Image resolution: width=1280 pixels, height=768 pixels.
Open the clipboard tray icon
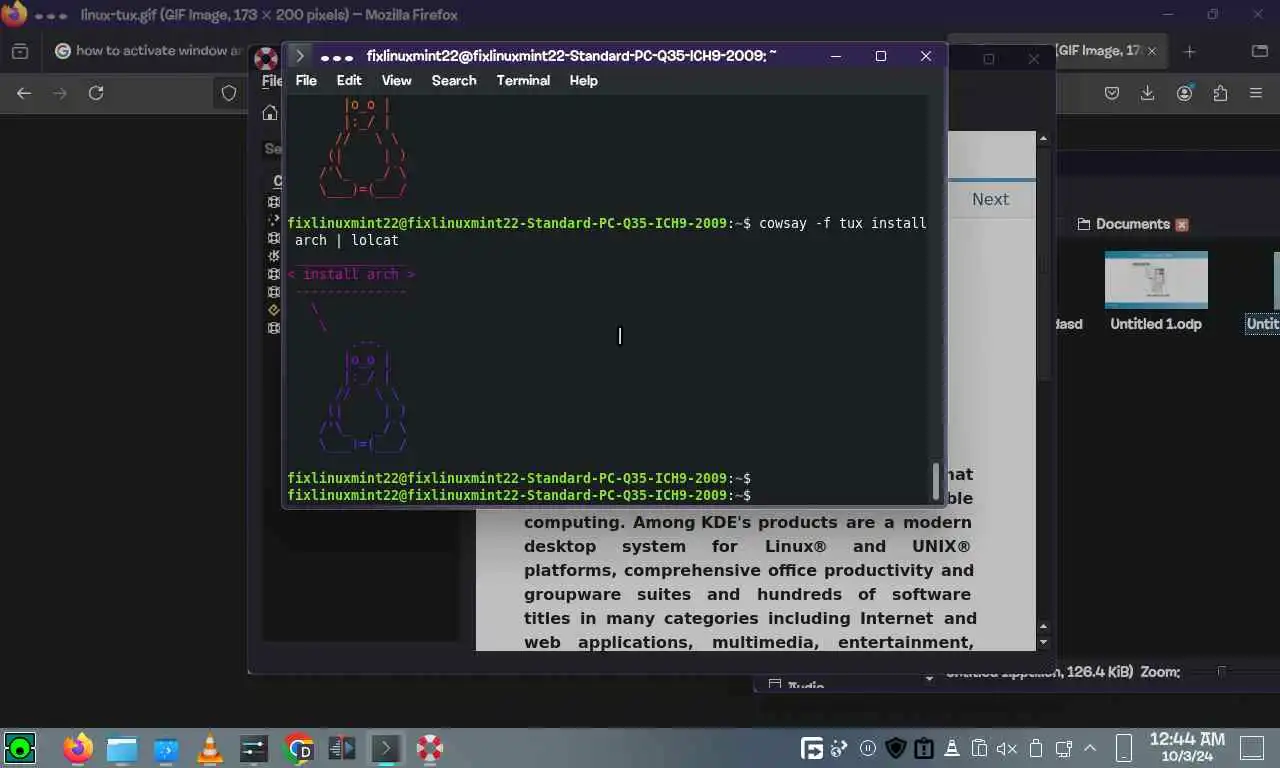(x=980, y=748)
